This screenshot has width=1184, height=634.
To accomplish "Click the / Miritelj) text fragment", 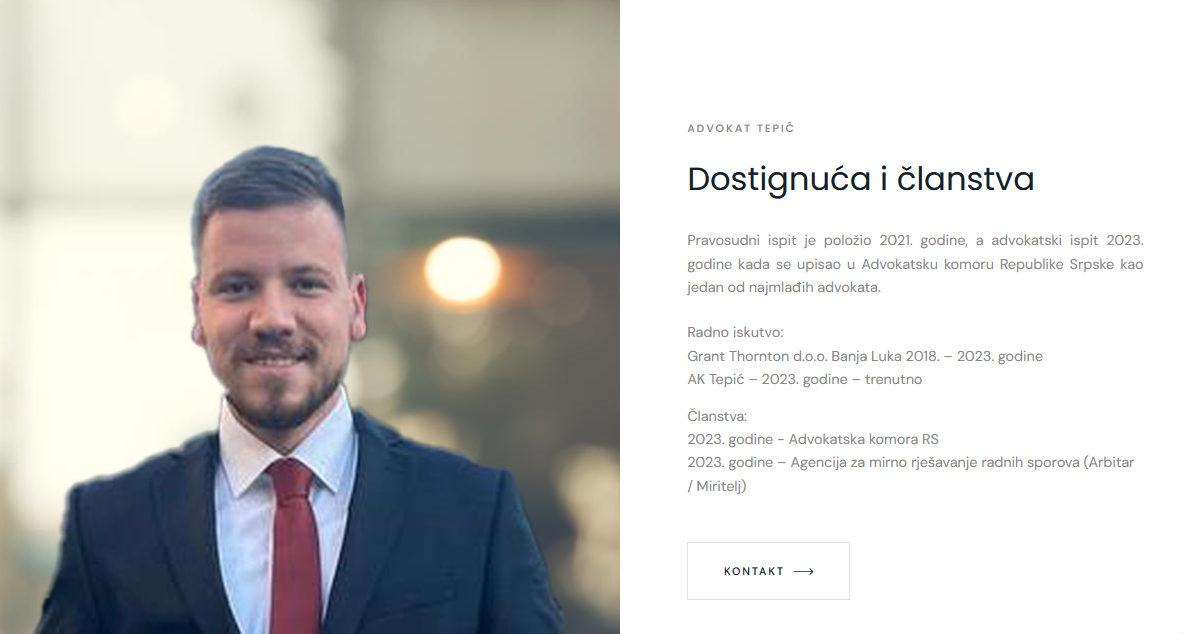I will pos(717,487).
